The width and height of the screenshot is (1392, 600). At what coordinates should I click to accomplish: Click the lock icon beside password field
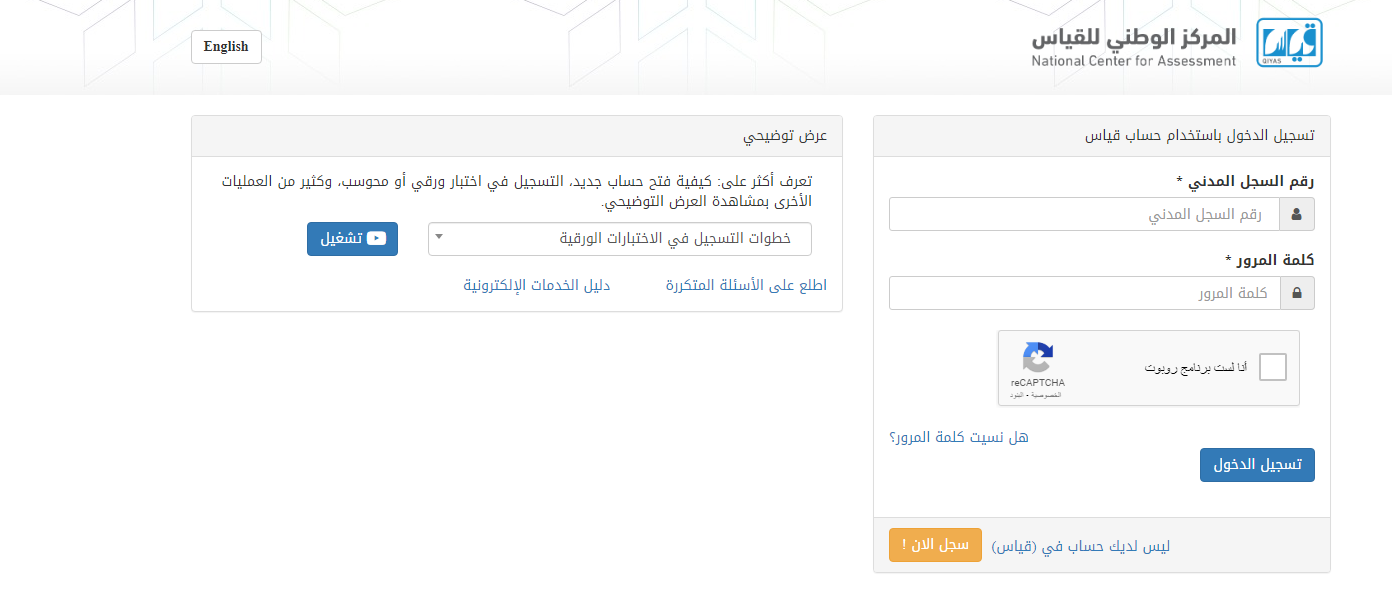point(1297,293)
